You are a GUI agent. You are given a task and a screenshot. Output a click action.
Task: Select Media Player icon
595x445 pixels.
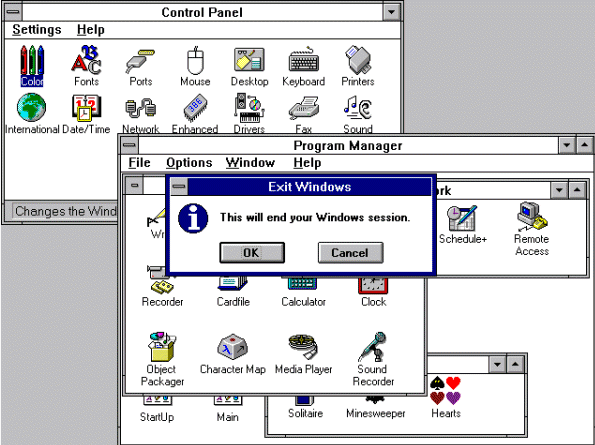tap(304, 354)
